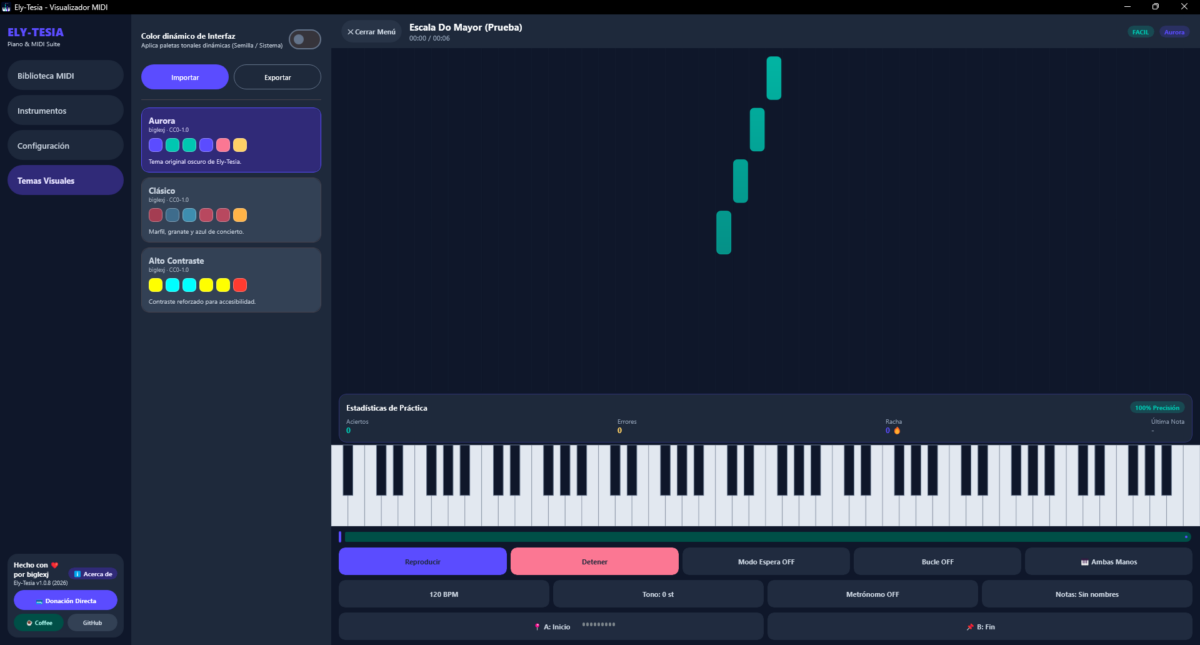Click the Acerca de info button
Image resolution: width=1200 pixels, height=645 pixels.
(x=93, y=574)
